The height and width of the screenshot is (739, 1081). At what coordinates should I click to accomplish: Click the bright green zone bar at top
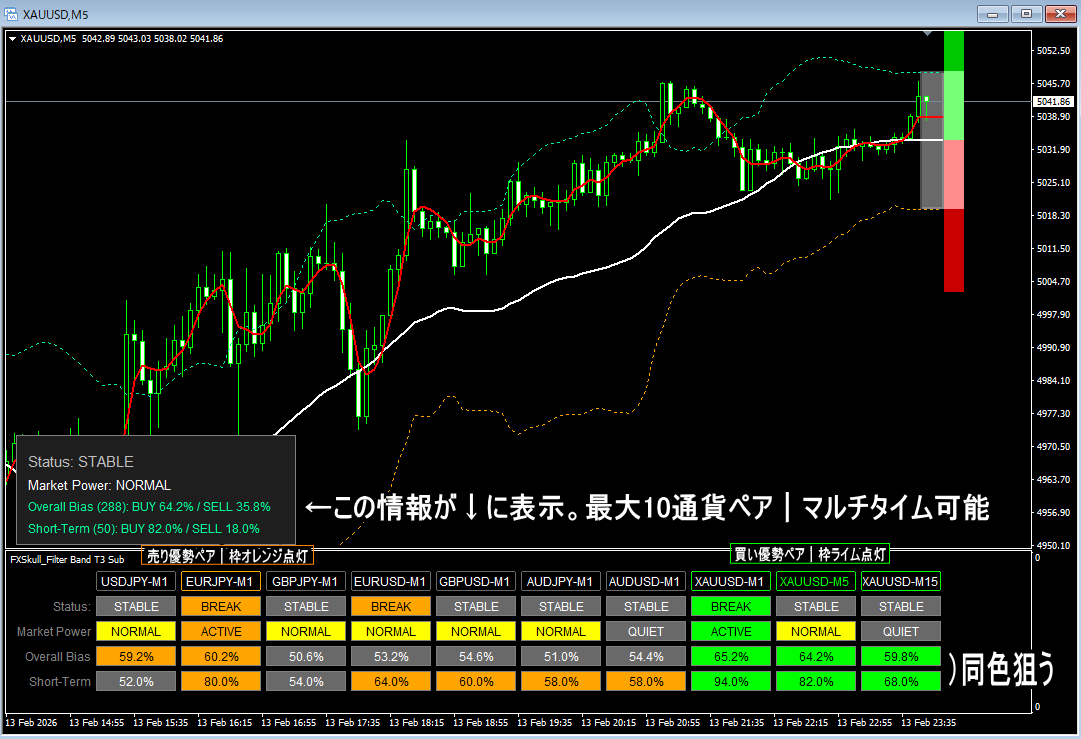953,50
